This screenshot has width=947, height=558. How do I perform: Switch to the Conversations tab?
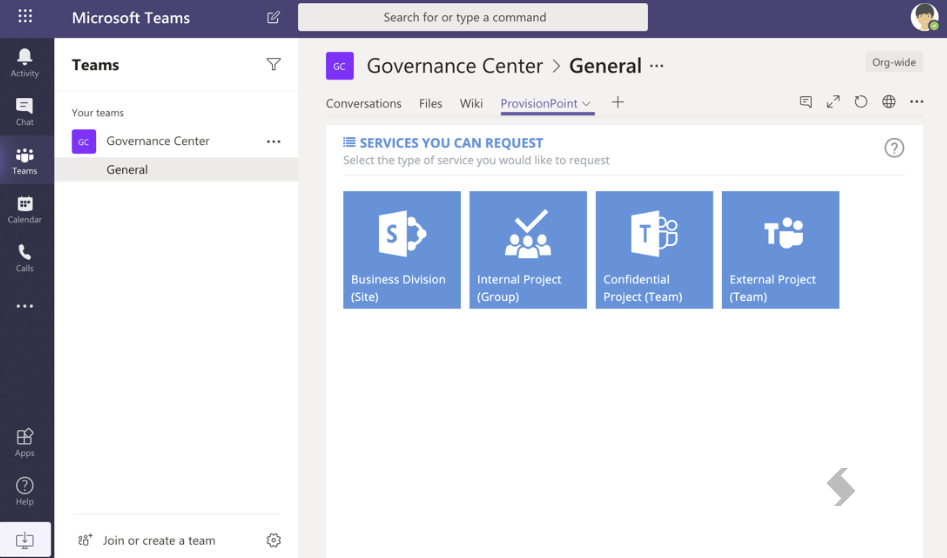click(364, 103)
